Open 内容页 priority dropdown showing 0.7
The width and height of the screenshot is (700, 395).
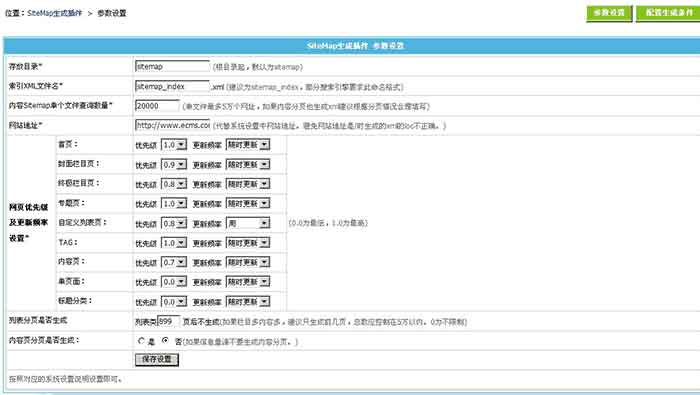[174, 262]
